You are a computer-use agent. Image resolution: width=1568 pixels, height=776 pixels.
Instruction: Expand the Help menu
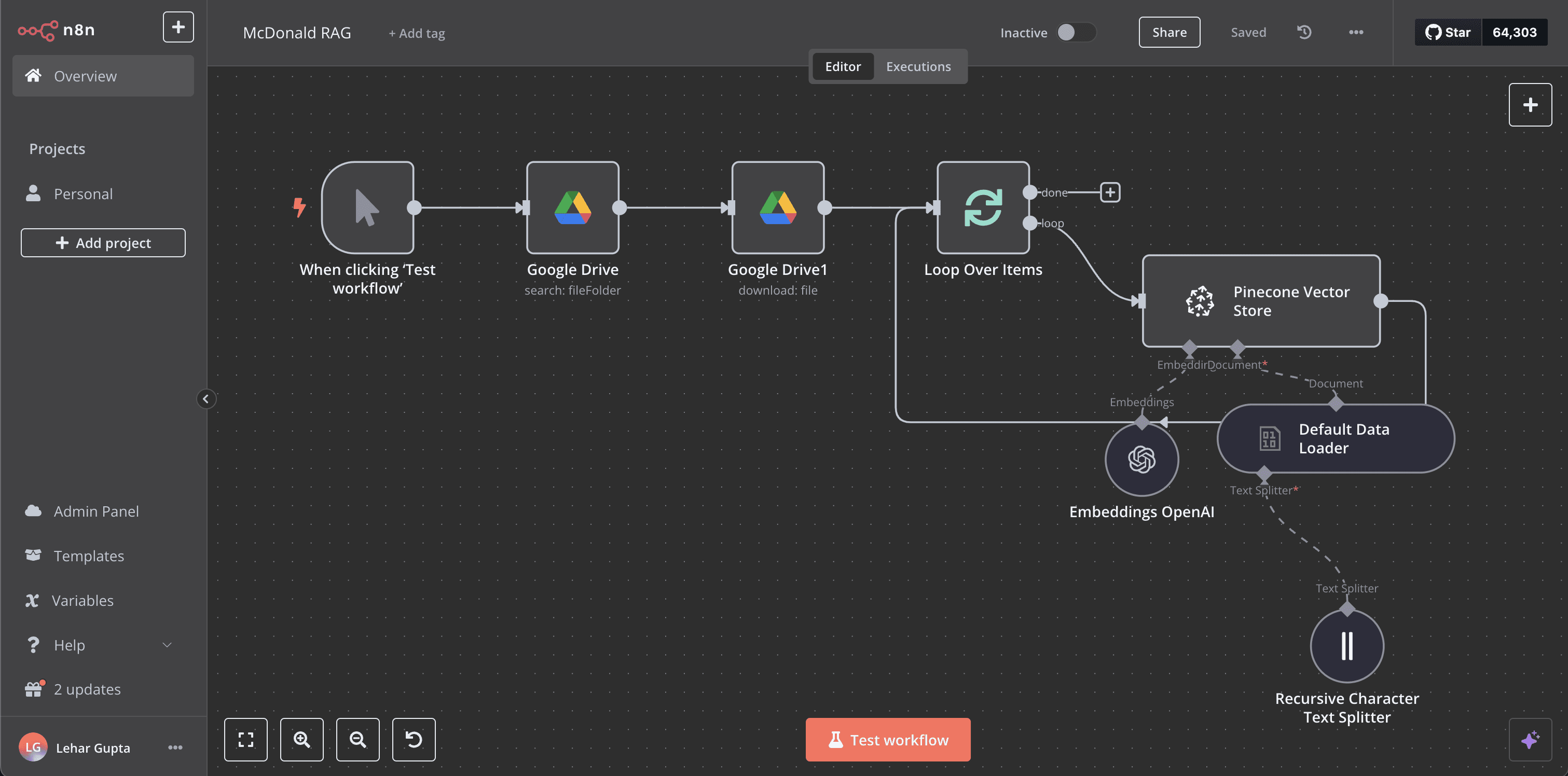pyautogui.click(x=103, y=645)
